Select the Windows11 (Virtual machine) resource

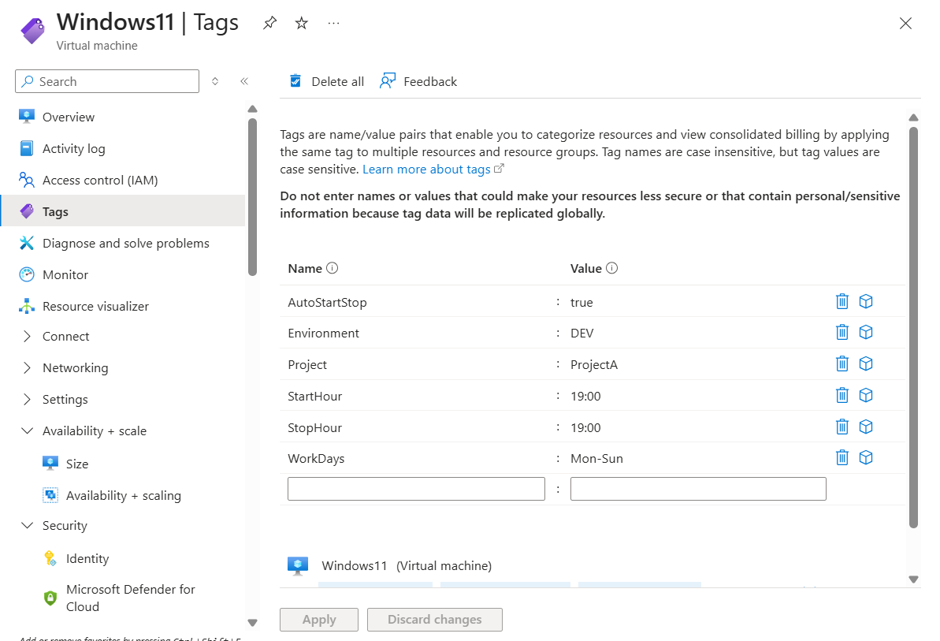pos(390,565)
